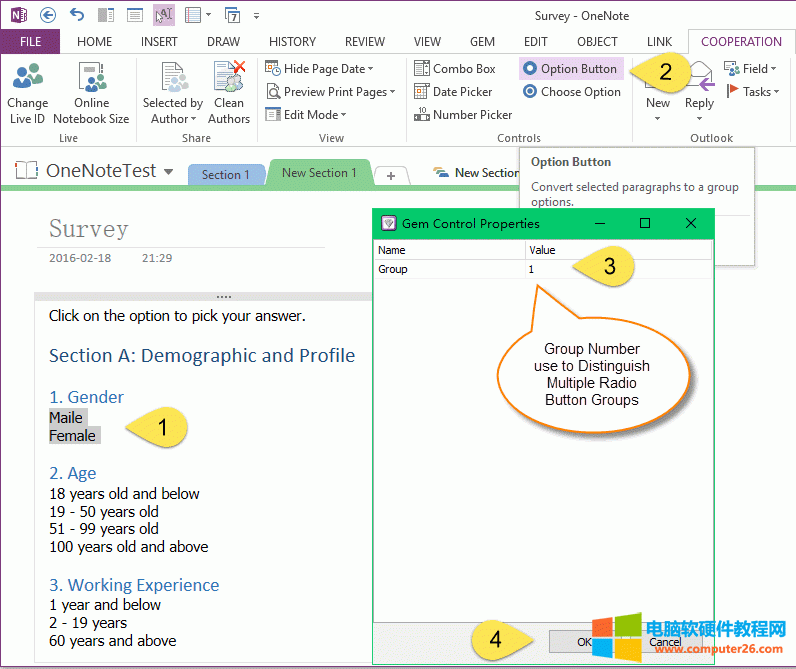Screen dimensions: 796x669
Task: Click the Change Live ID icon
Action: click(27, 80)
